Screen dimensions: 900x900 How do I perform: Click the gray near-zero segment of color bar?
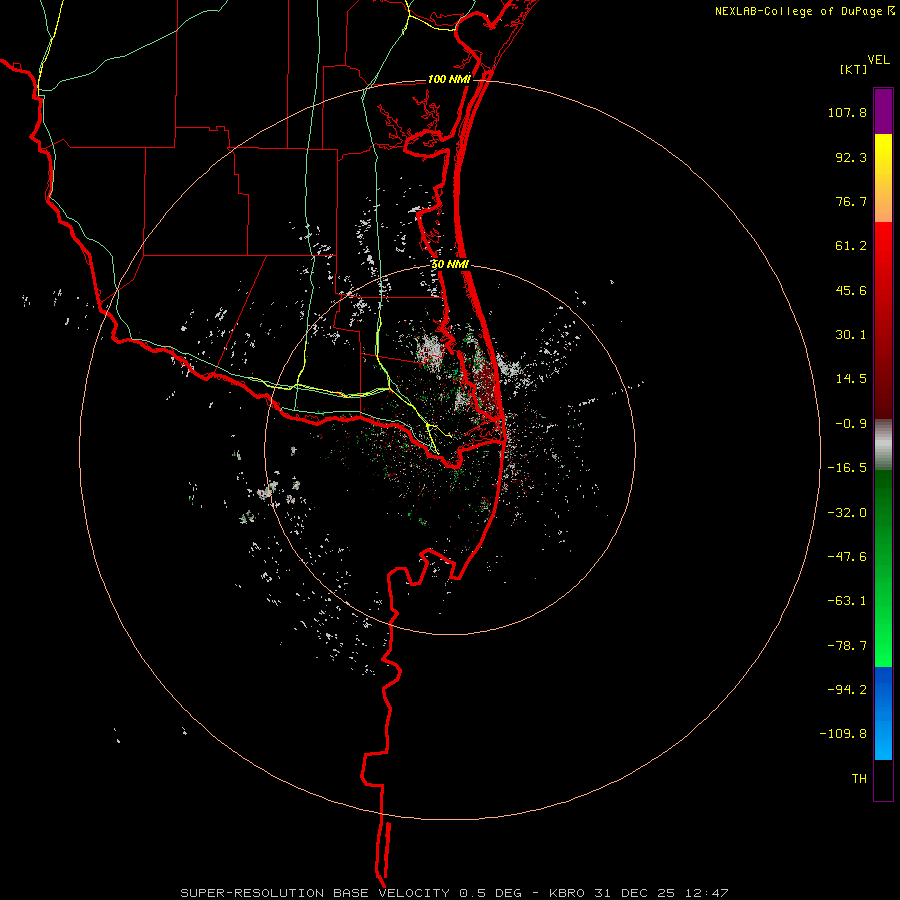pos(883,445)
